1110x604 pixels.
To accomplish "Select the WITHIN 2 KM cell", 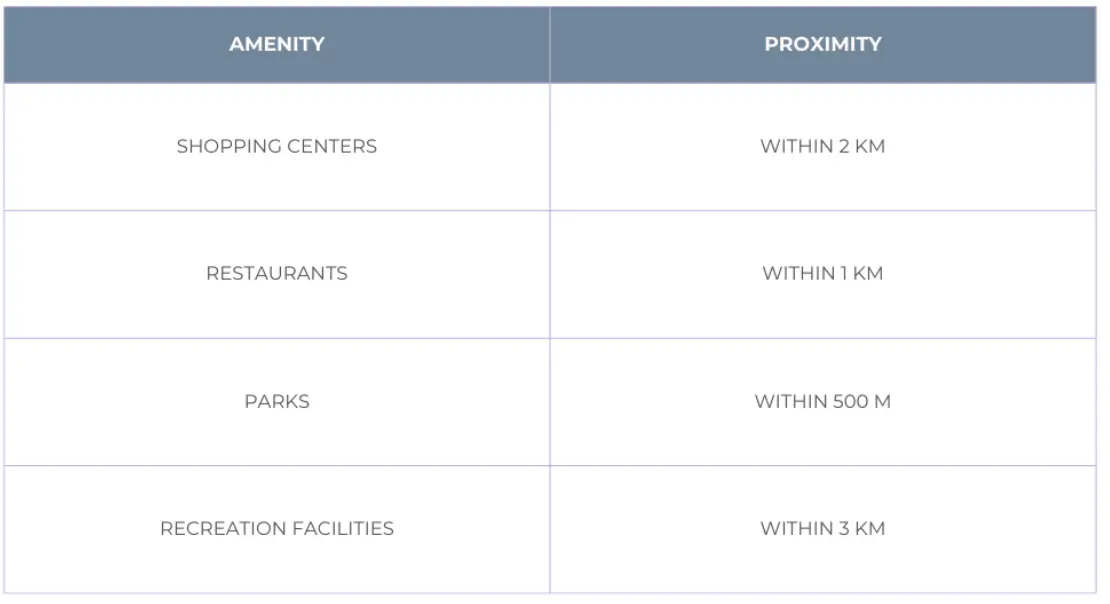I will click(x=822, y=146).
